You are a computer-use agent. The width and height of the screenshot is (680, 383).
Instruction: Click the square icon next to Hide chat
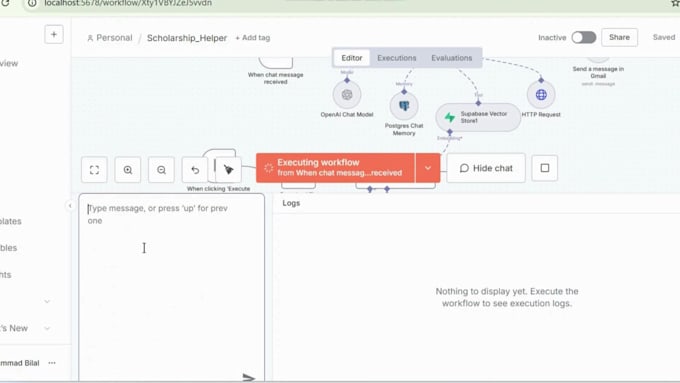click(545, 168)
